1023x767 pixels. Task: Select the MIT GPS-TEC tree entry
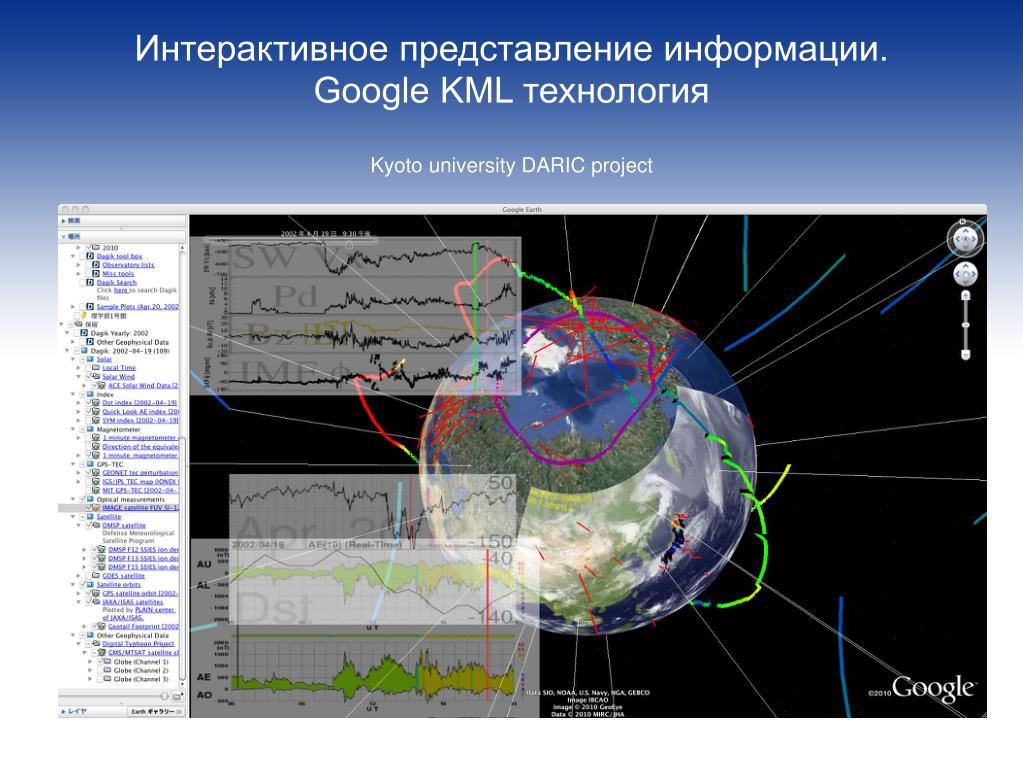(140, 490)
